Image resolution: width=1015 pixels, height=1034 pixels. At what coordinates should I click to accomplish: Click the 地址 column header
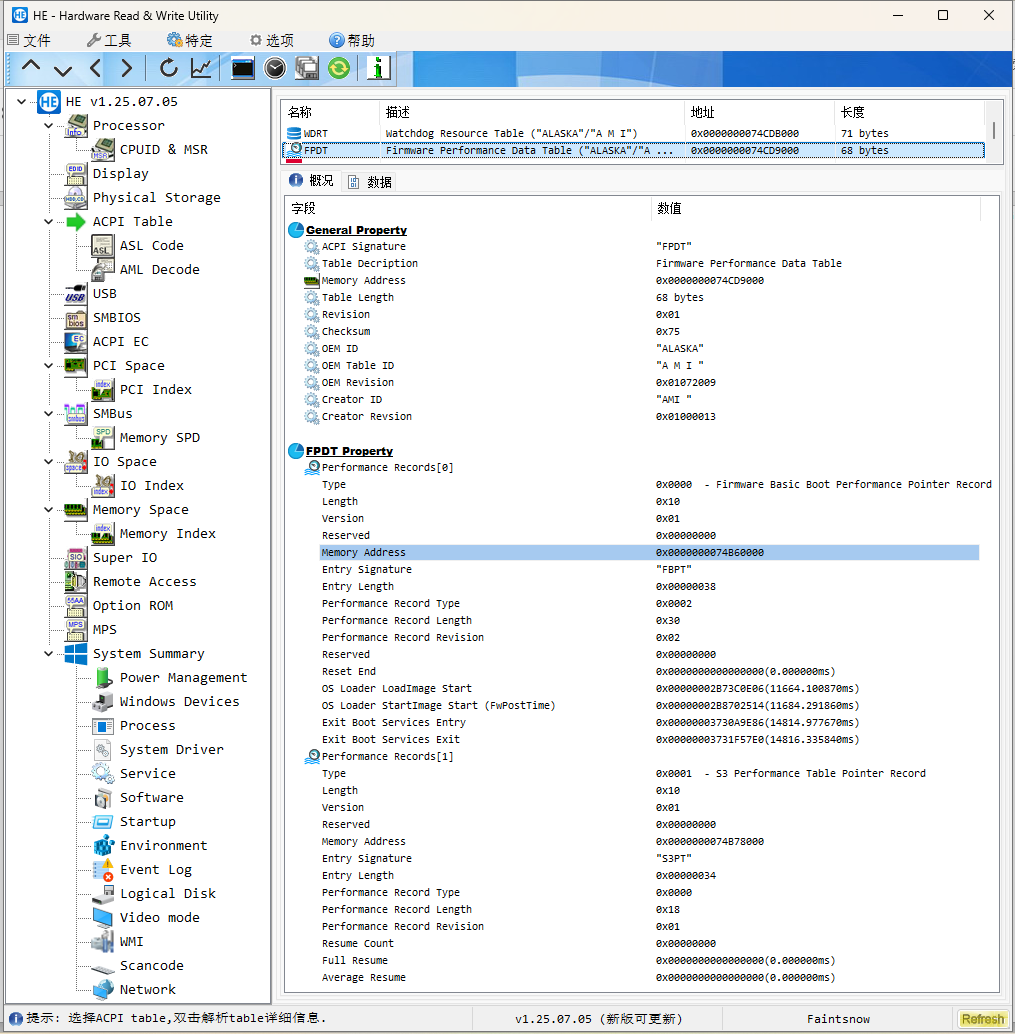(702, 112)
